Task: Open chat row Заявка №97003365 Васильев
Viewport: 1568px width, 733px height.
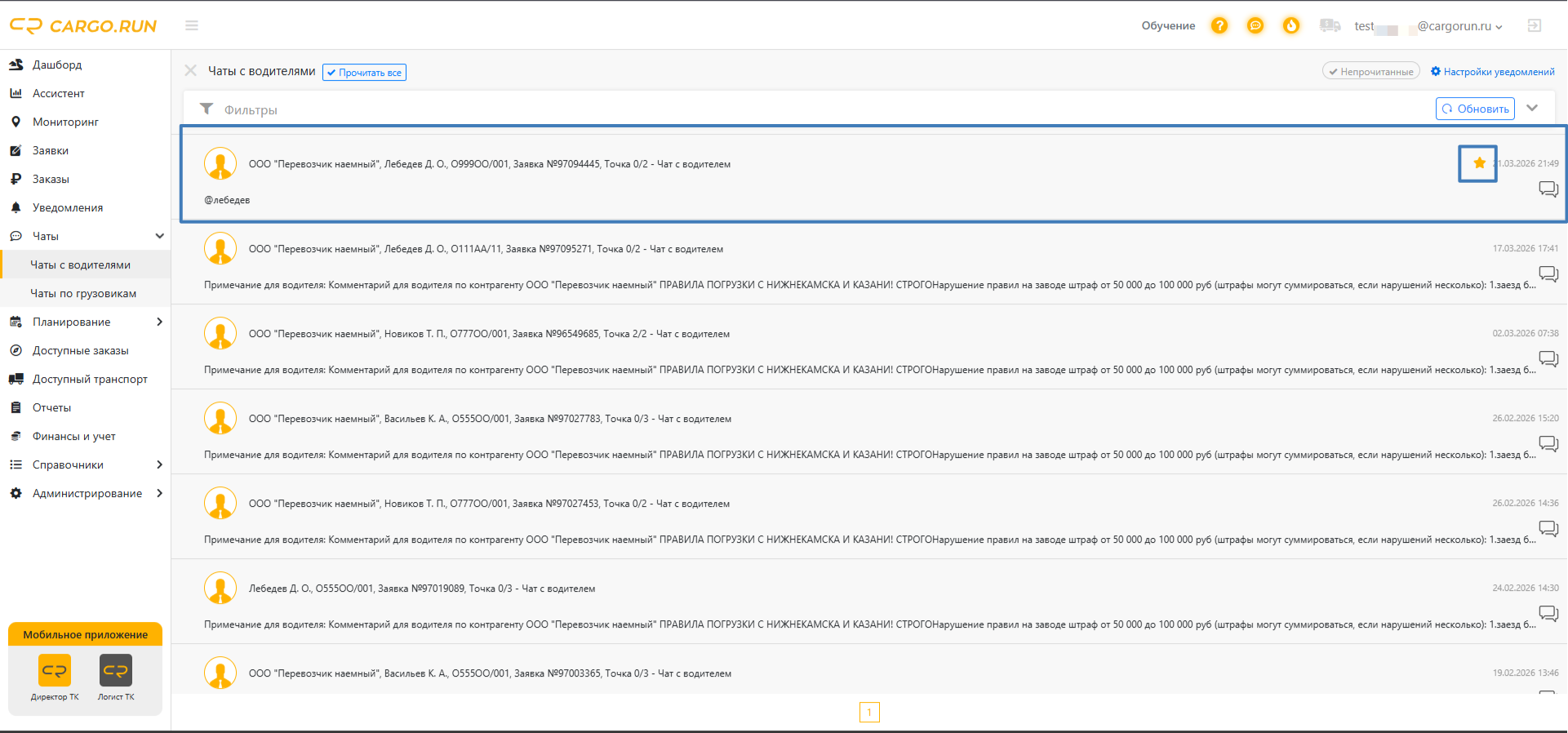Action: pyautogui.click(x=869, y=669)
